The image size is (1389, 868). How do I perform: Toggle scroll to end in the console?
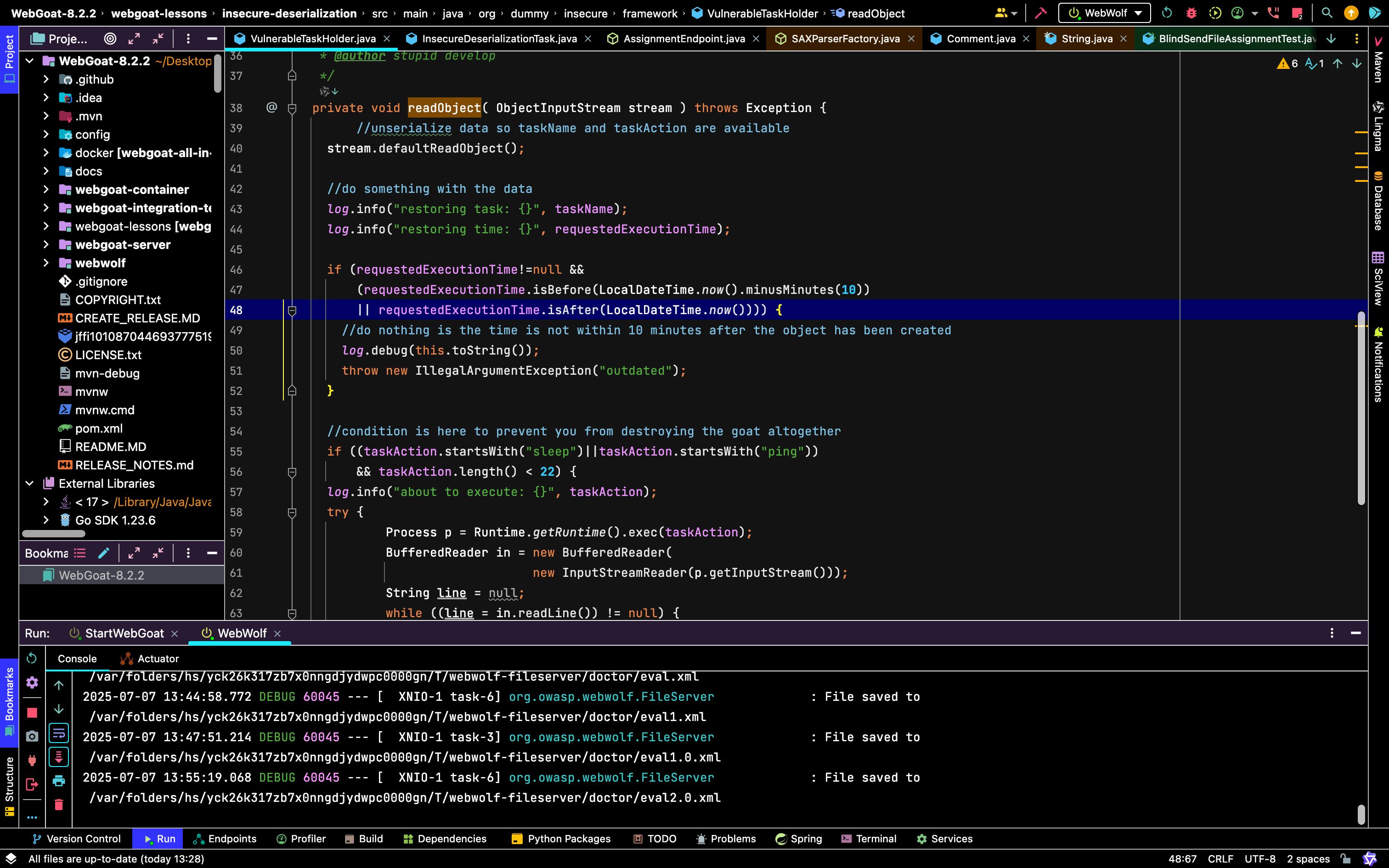click(x=58, y=757)
